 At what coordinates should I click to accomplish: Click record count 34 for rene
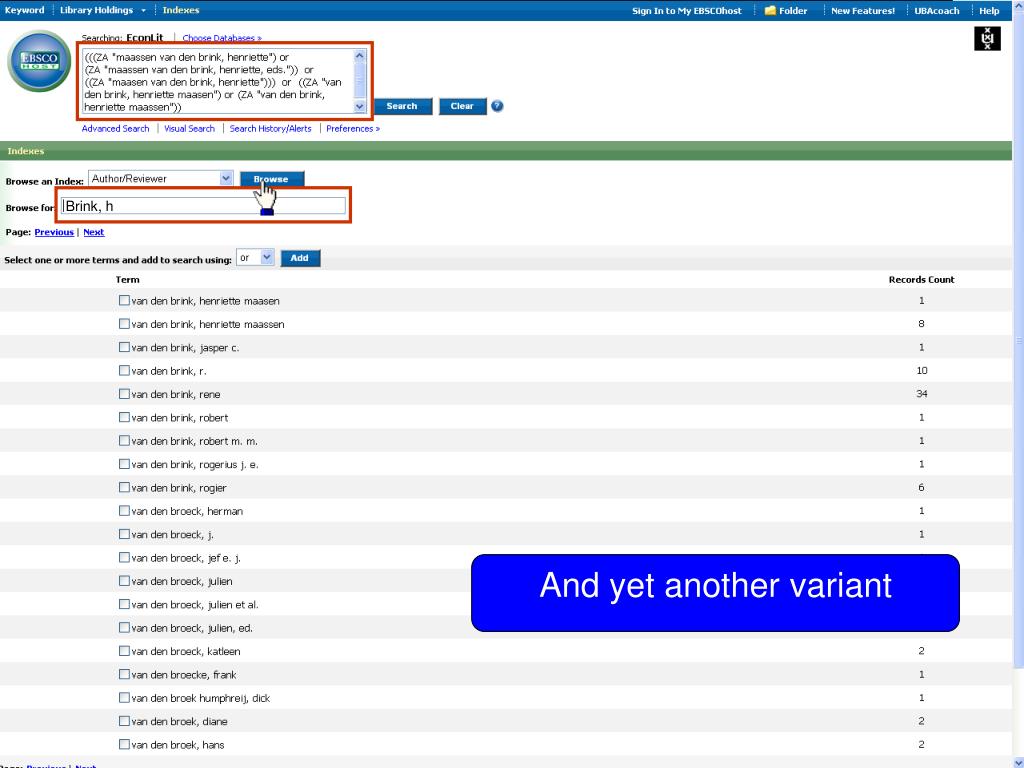click(921, 394)
